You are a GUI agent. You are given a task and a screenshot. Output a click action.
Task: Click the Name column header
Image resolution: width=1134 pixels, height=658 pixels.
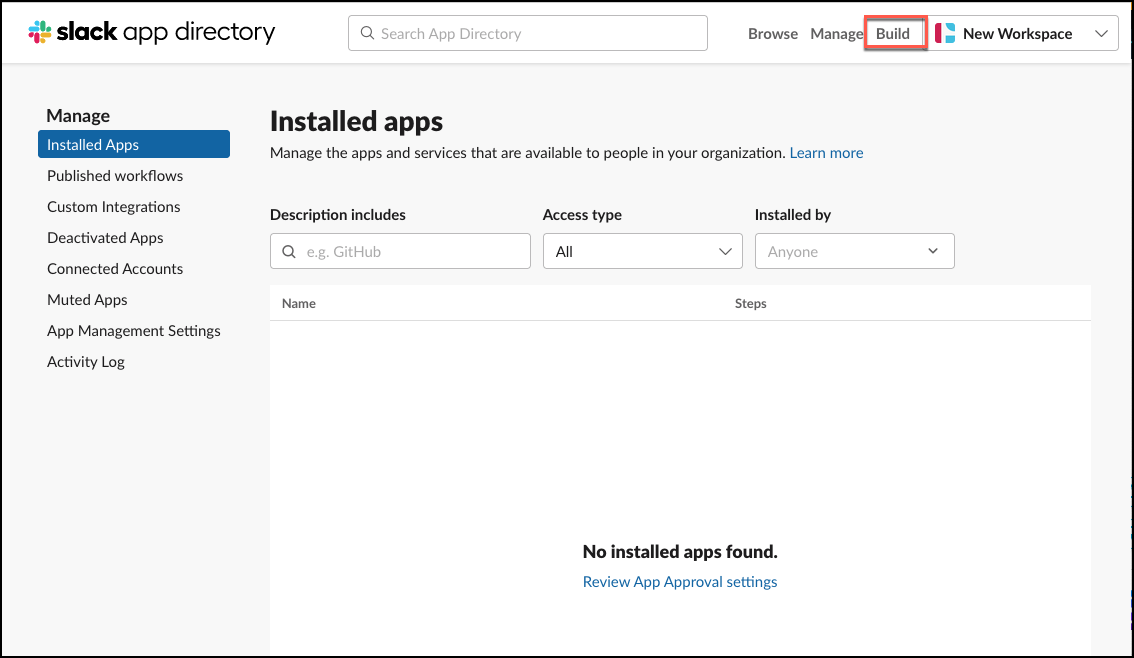299,303
